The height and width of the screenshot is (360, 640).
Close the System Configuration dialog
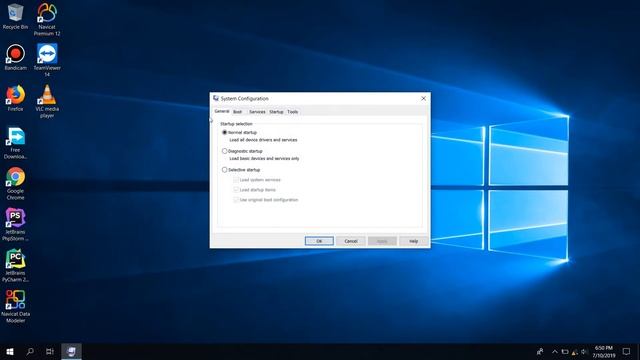point(423,98)
